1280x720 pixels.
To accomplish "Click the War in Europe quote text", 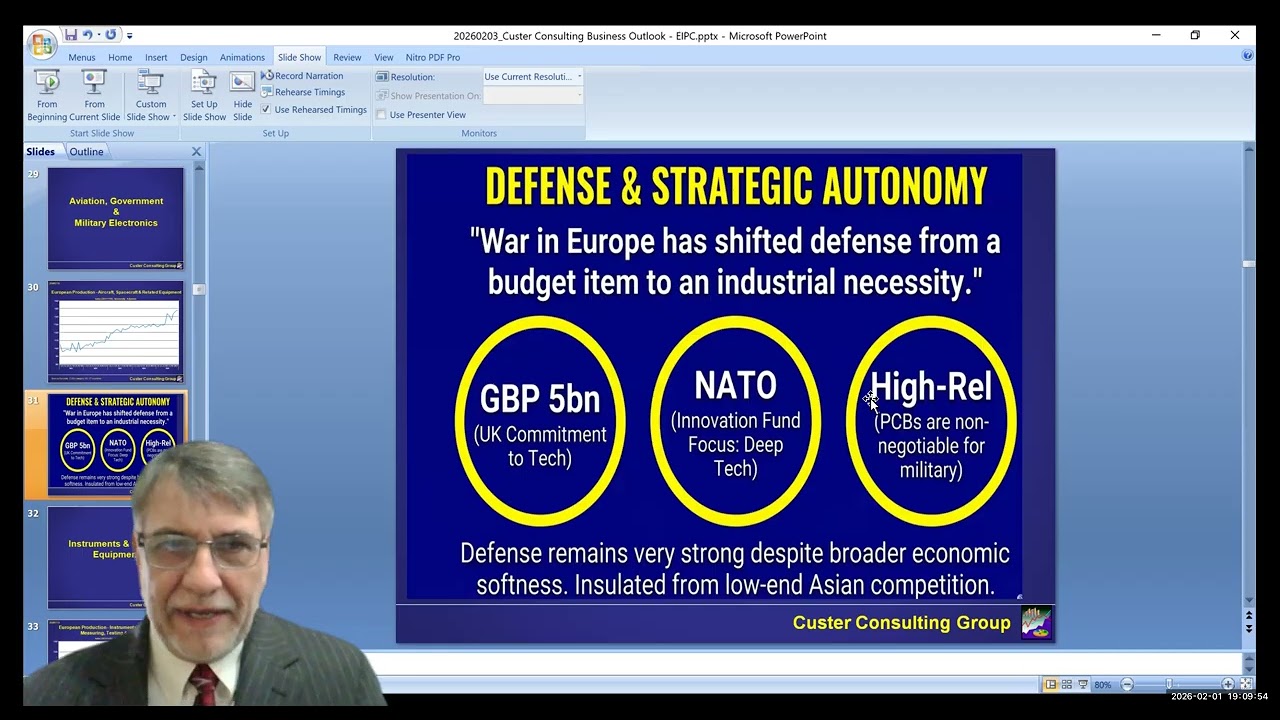I will [735, 261].
